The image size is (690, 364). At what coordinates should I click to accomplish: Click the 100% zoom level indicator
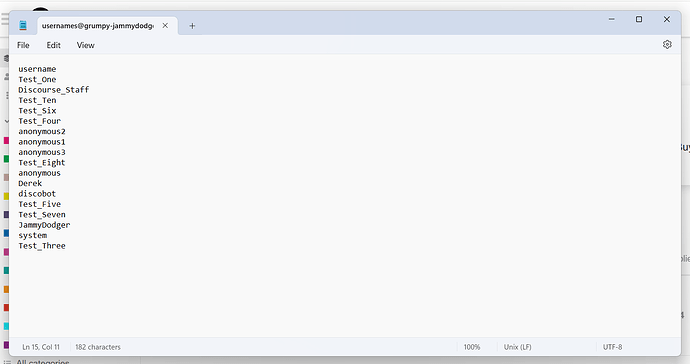[472, 347]
